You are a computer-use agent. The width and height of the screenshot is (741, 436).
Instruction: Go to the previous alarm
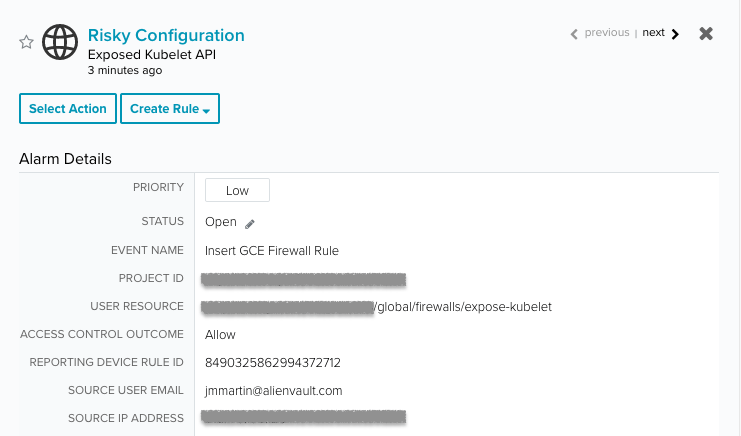pos(607,33)
